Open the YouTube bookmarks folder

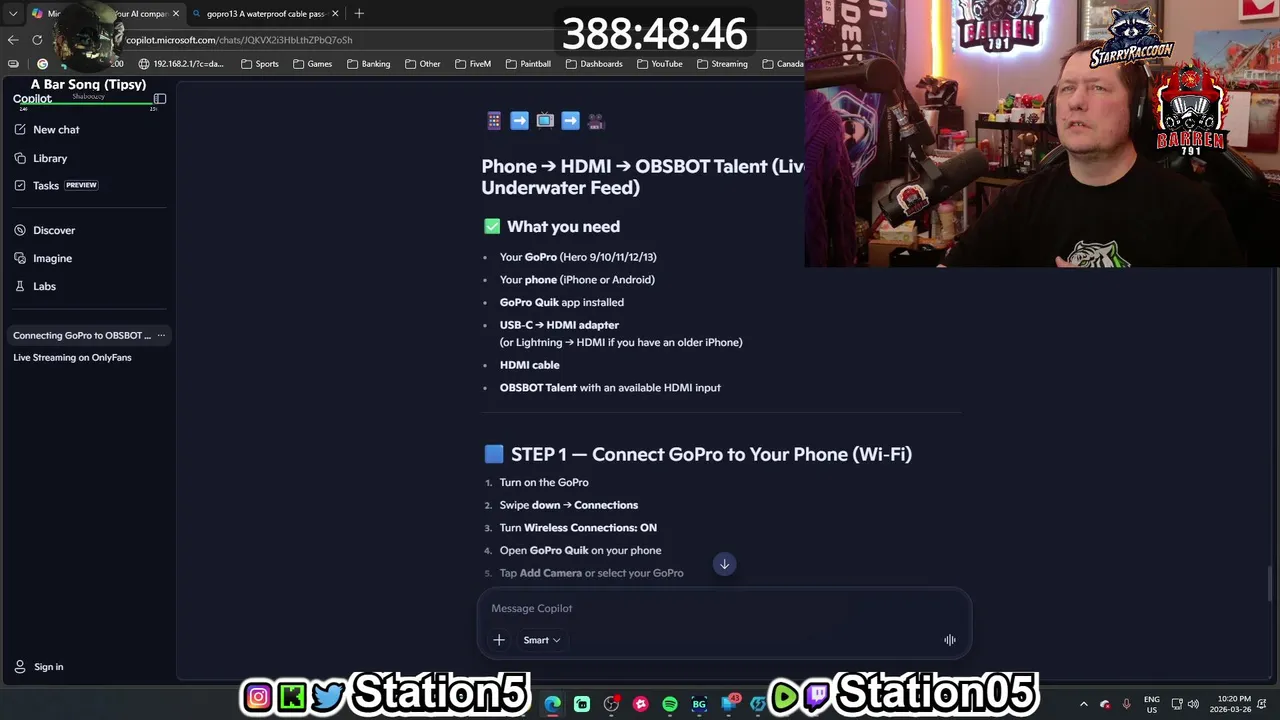point(659,64)
